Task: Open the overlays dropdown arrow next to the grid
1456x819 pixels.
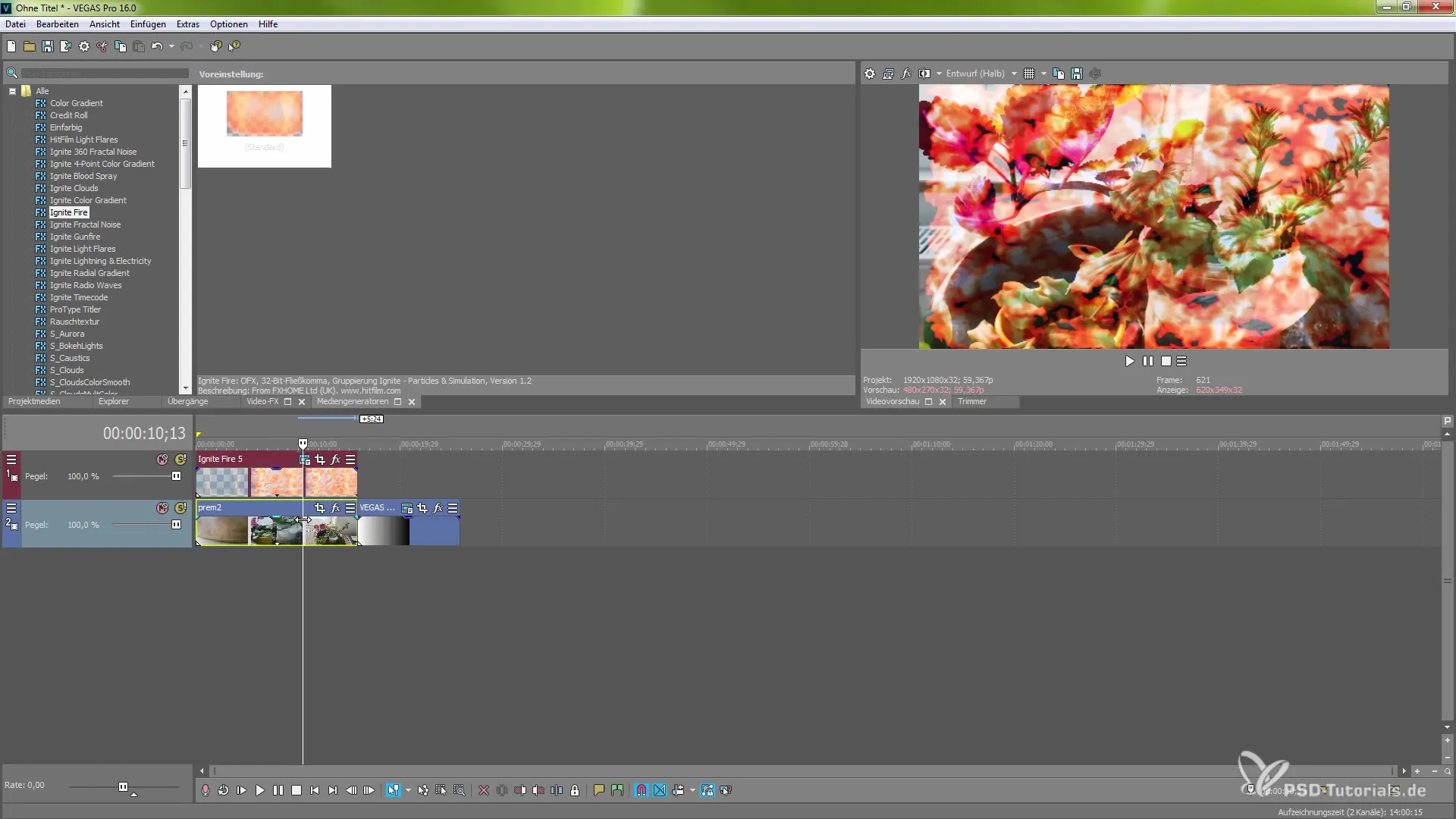Action: pyautogui.click(x=1044, y=74)
